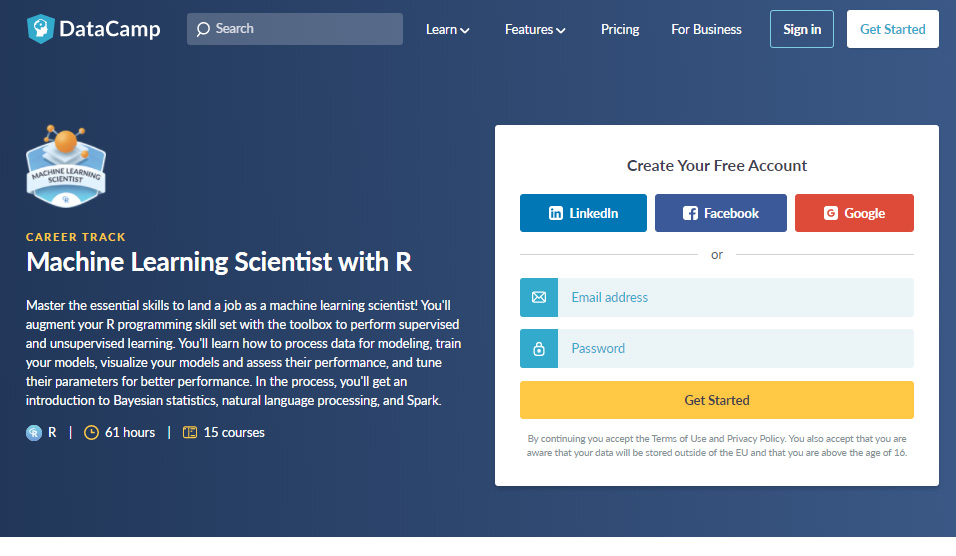Click the R language icon
Viewport: 956px width, 556px height.
[34, 433]
